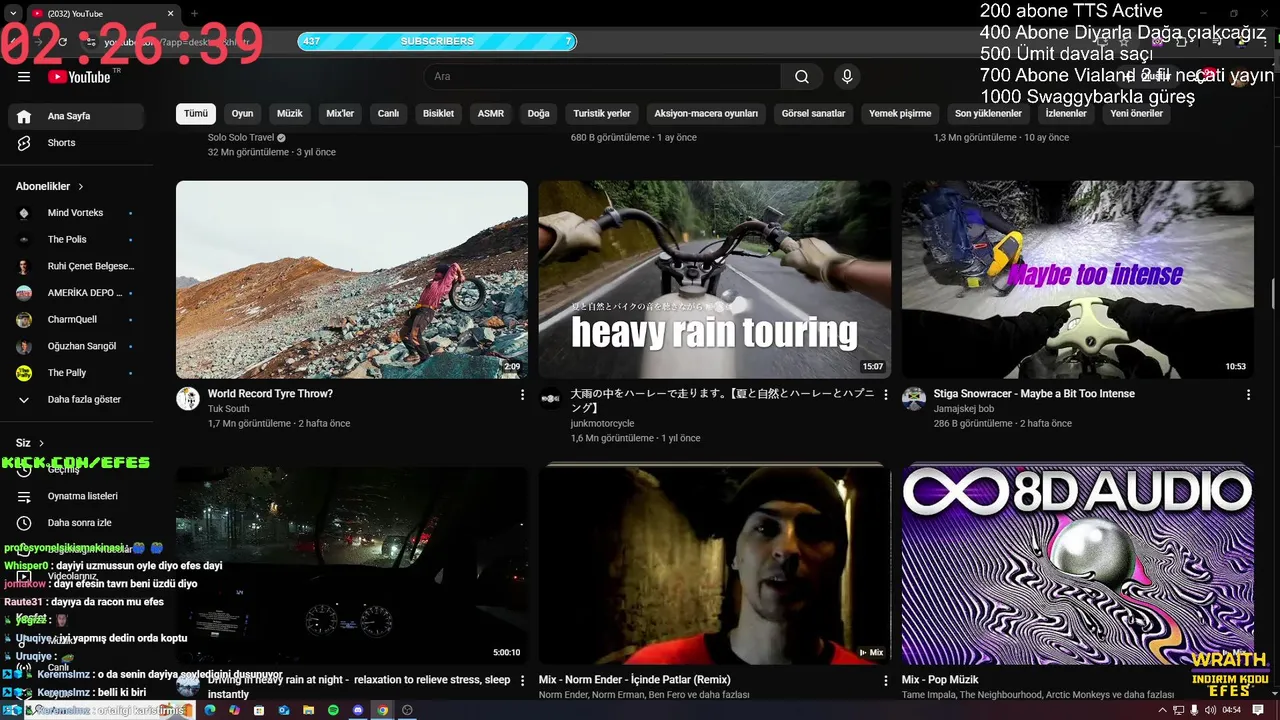Select the Mix'ler filter chip
Viewport: 1280px width, 720px height.
coord(340,113)
